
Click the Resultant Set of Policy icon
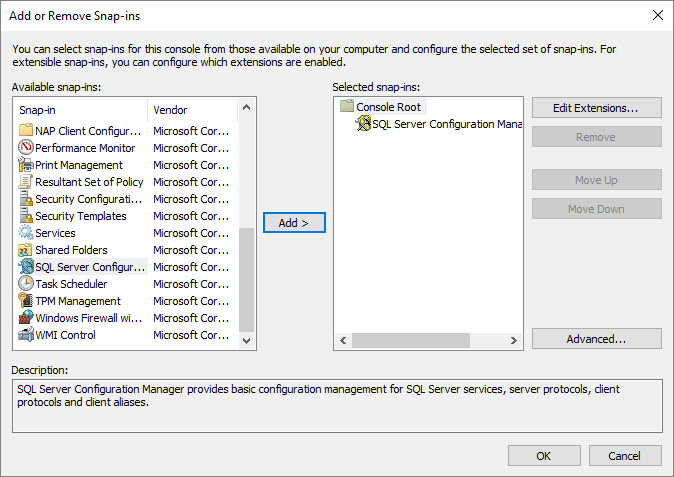pos(26,182)
